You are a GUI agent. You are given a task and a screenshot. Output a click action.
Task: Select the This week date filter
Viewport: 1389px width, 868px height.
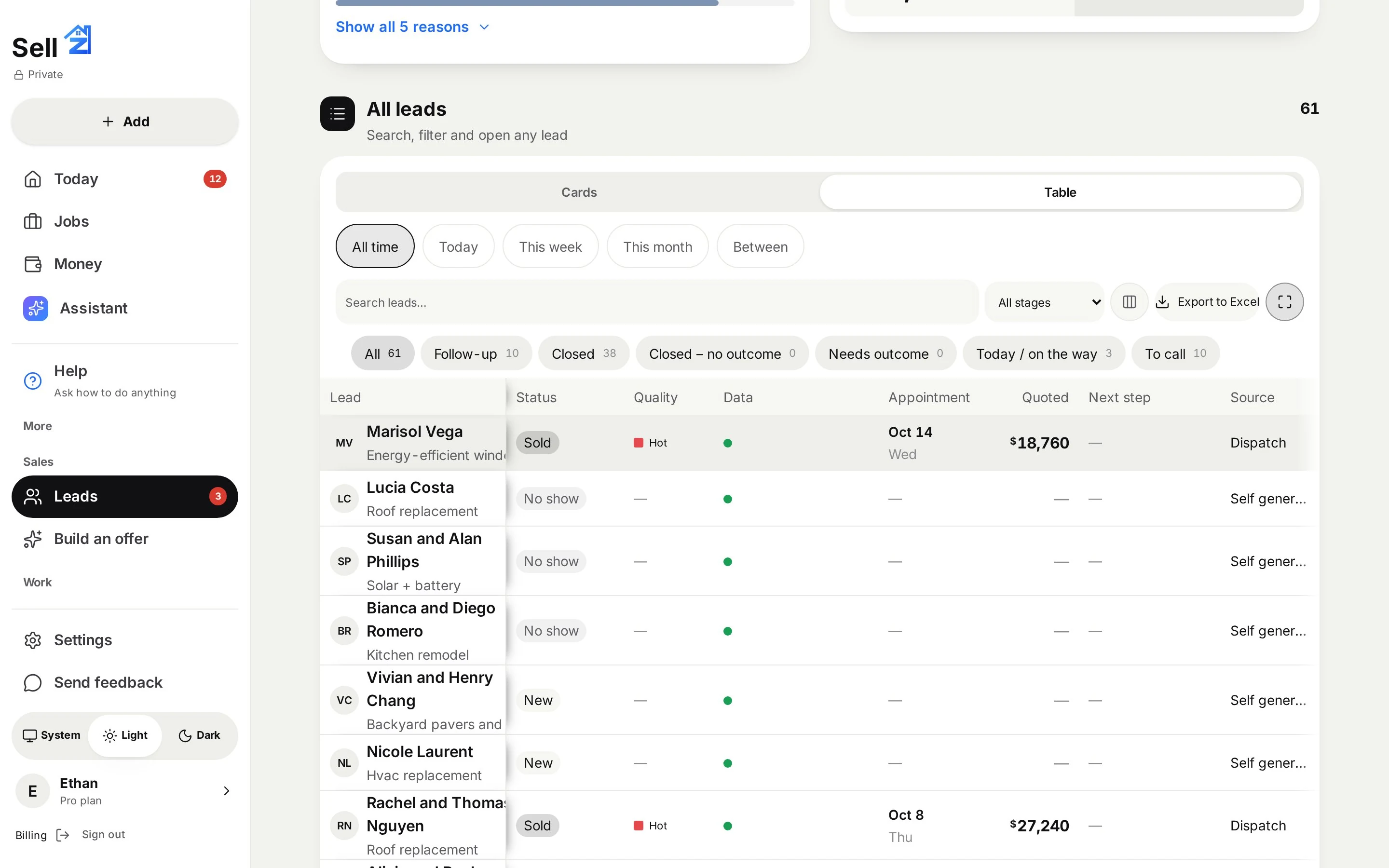[x=550, y=246]
